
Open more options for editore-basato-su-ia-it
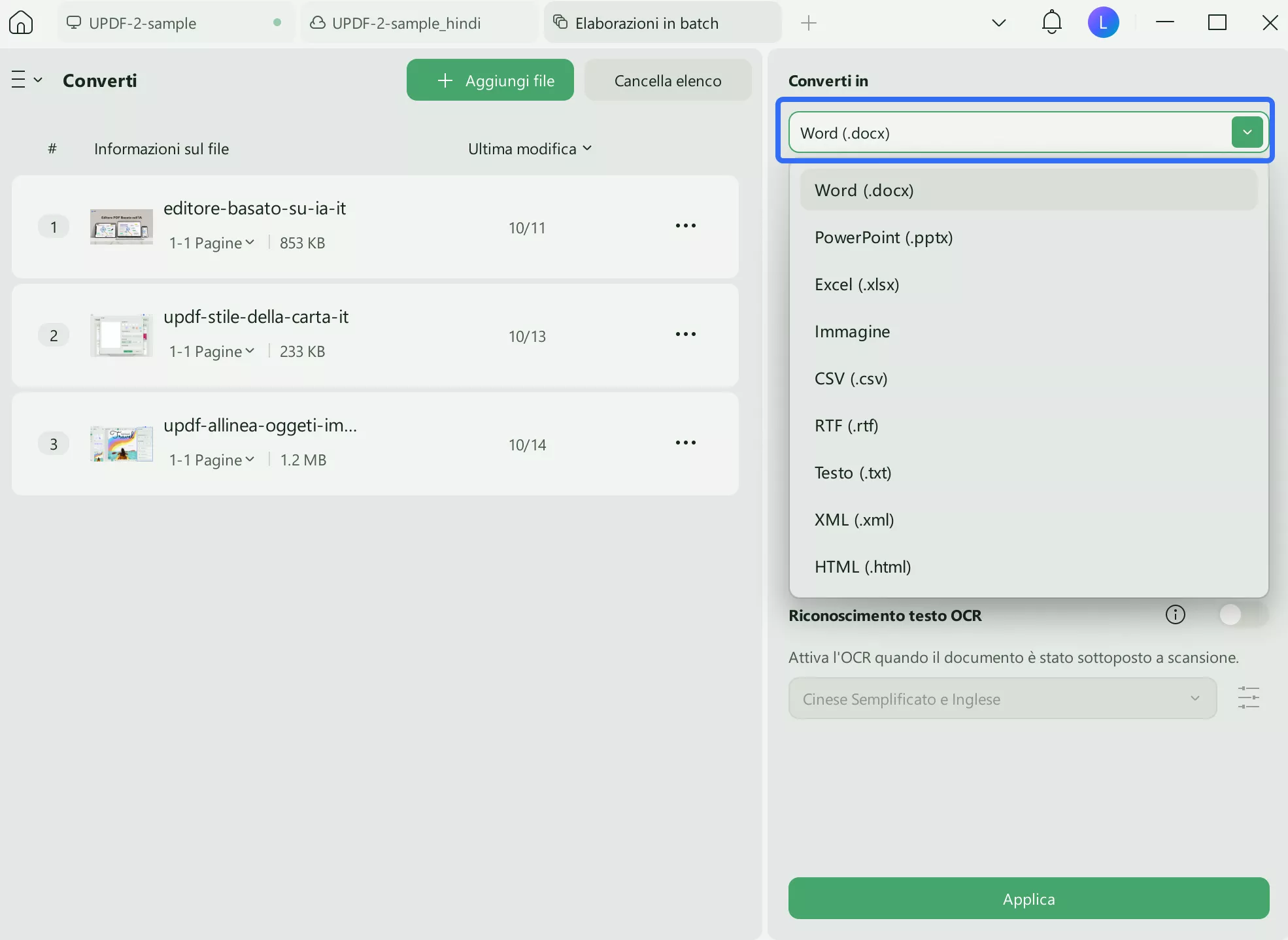pyautogui.click(x=685, y=226)
